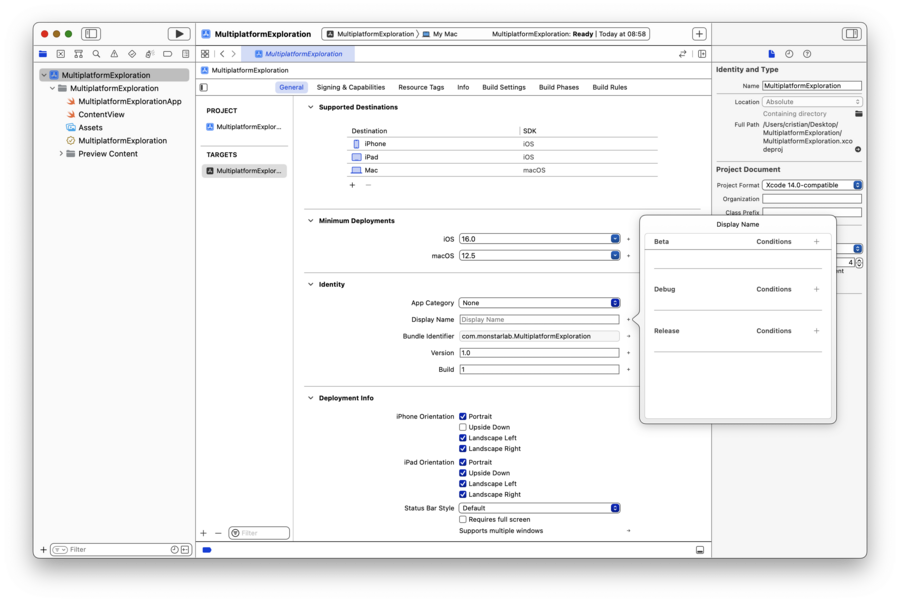Open the Project Format dropdown

pos(812,185)
